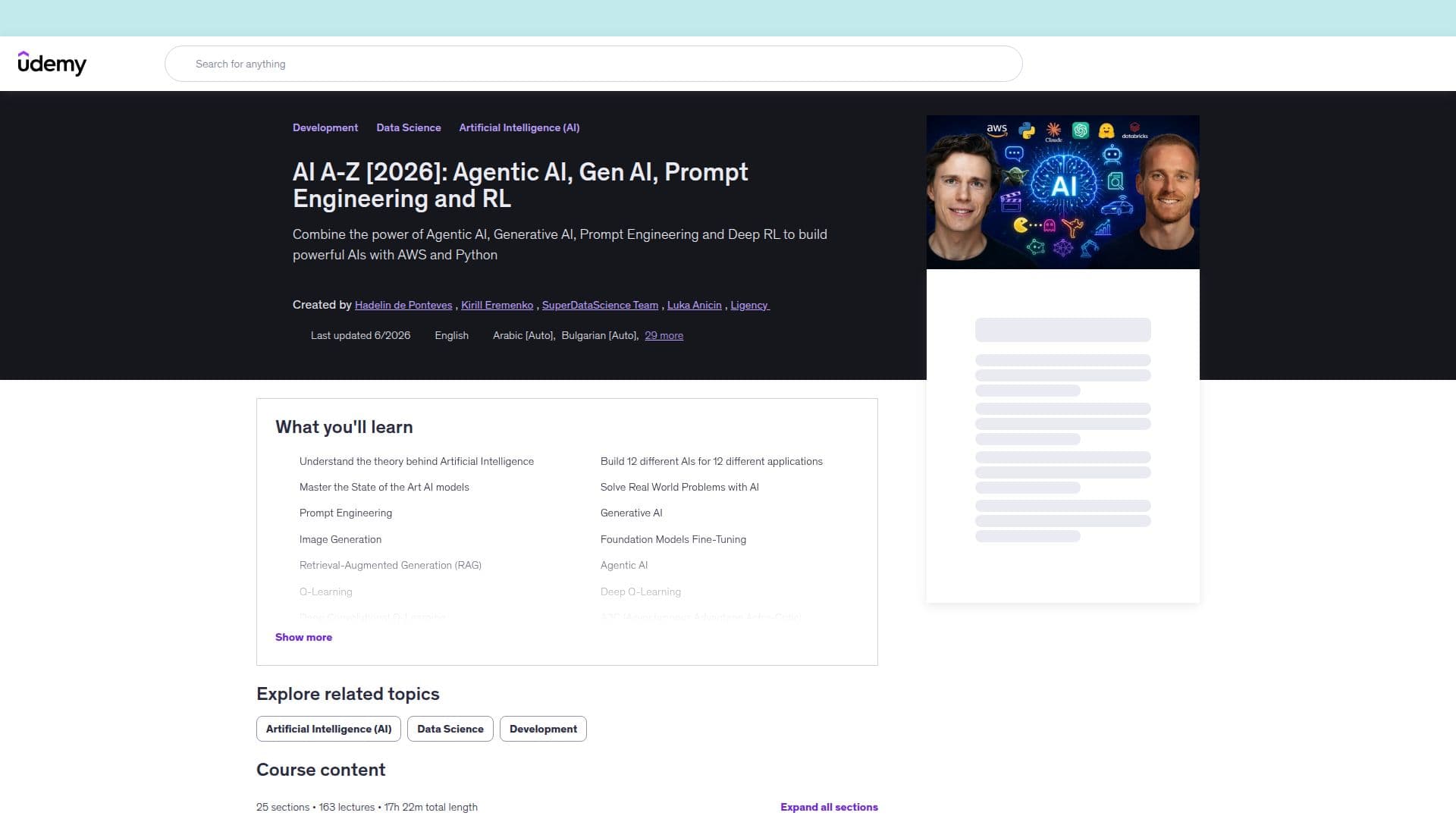Select the 'Image Generation' learning item
Viewport: 1456px width, 819px height.
coord(340,539)
